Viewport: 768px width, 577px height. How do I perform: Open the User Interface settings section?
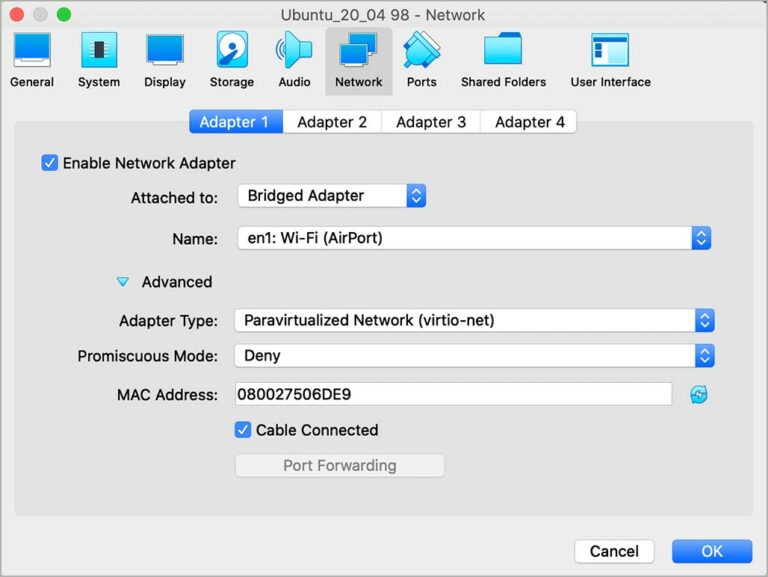[610, 59]
